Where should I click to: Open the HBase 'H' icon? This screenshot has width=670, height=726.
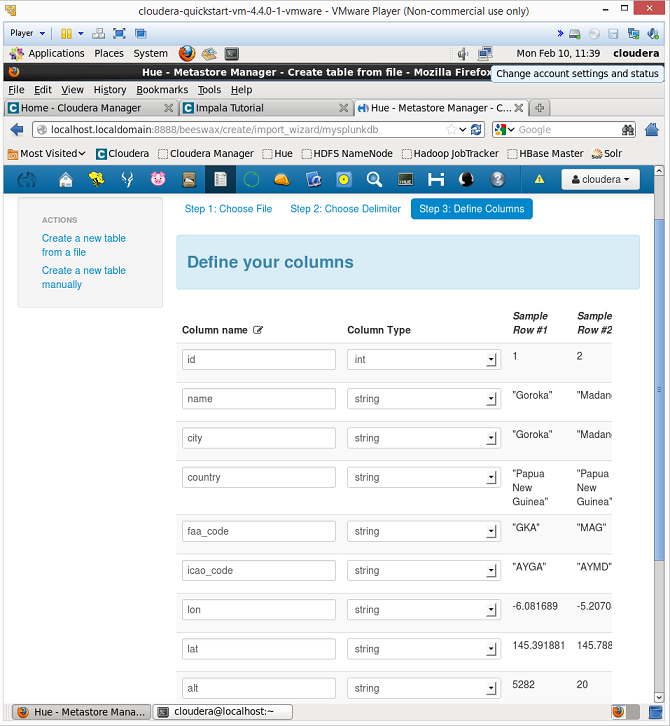tap(436, 180)
